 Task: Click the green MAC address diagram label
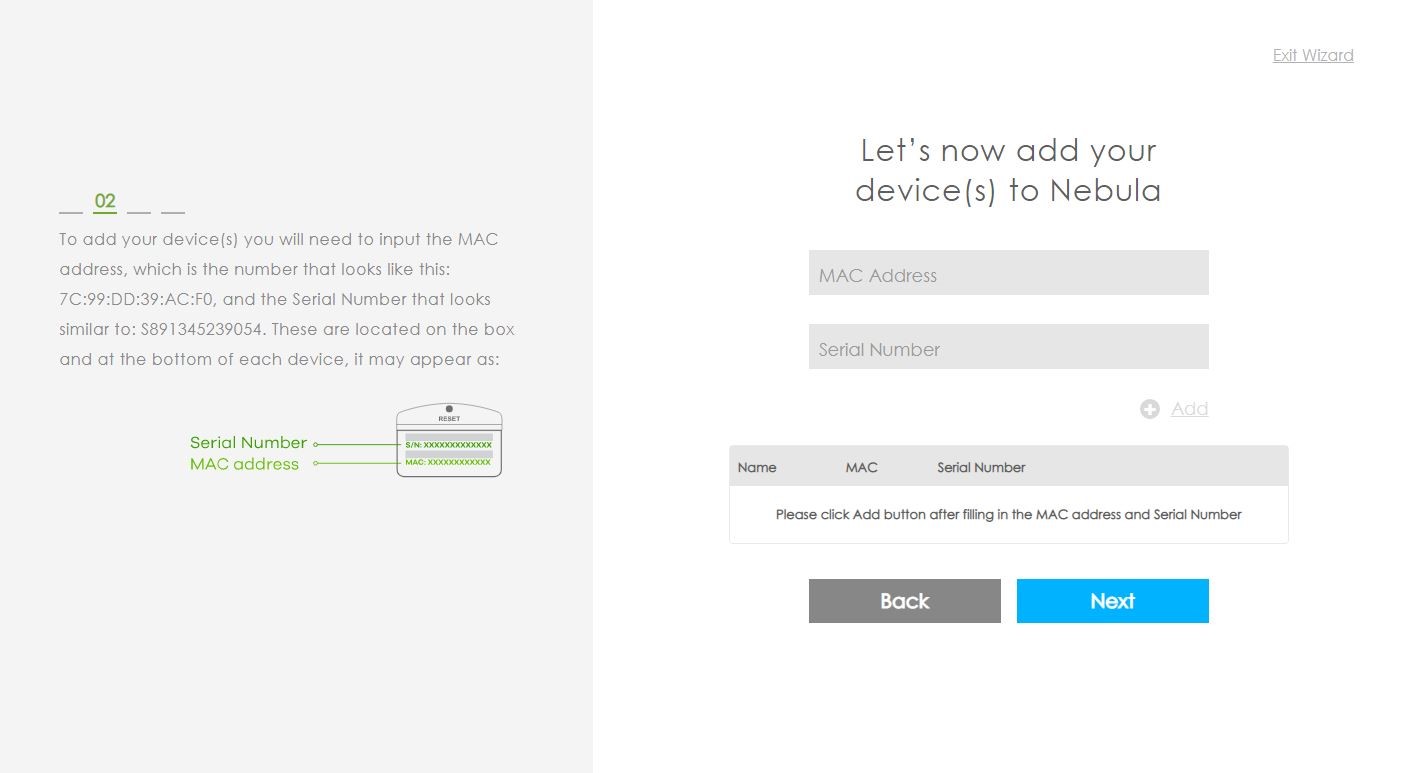click(x=244, y=464)
